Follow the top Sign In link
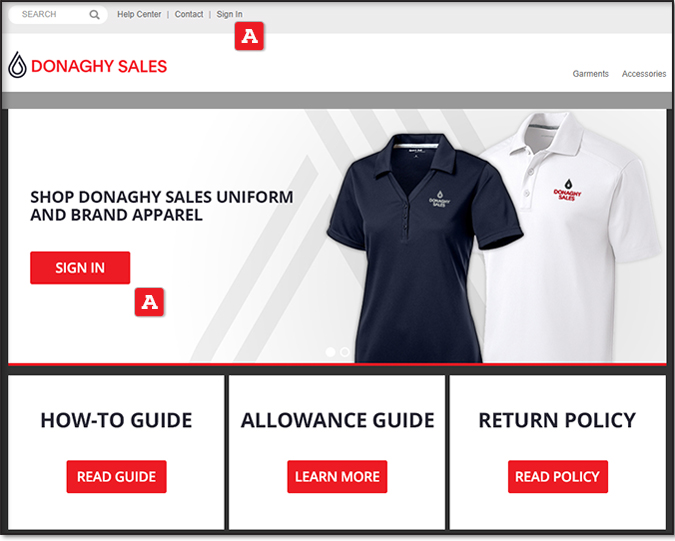The image size is (675, 541). pos(229,14)
